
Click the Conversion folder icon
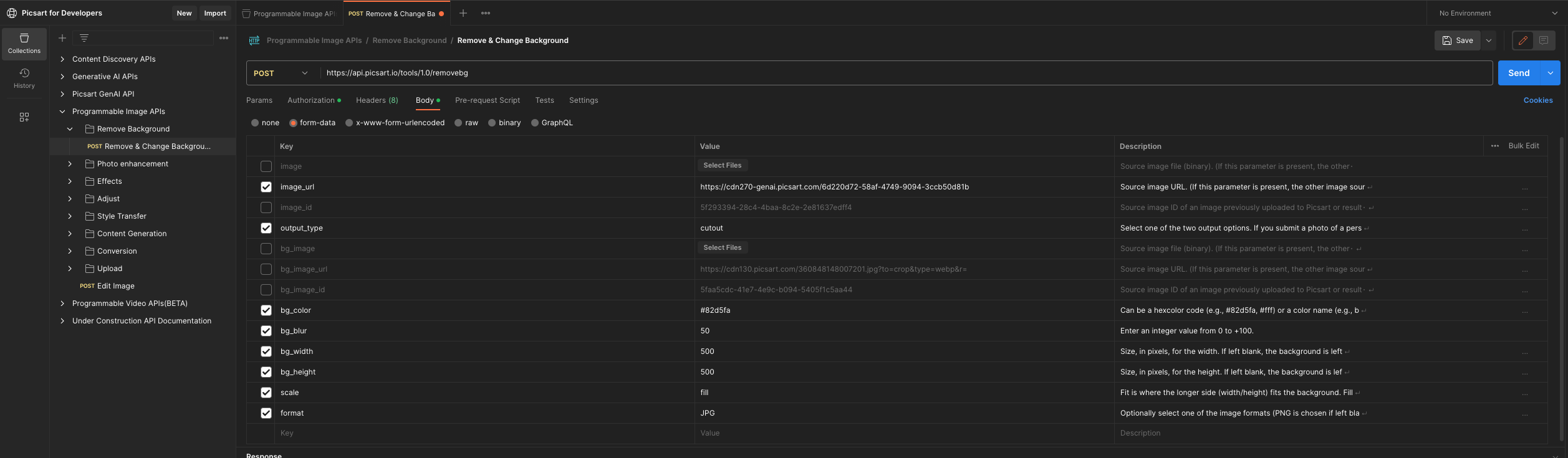coord(90,251)
